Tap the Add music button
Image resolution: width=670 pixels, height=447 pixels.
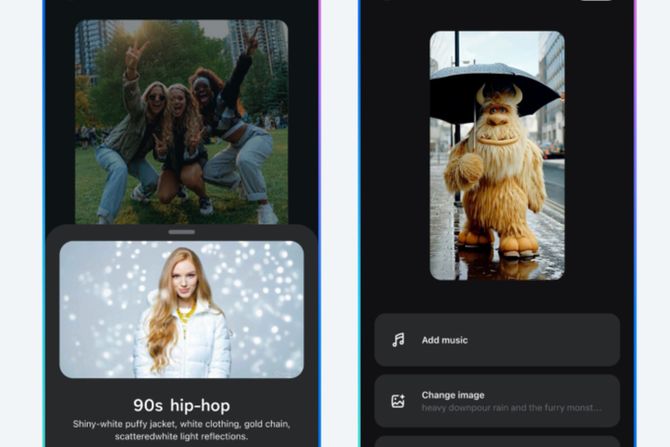(x=497, y=340)
